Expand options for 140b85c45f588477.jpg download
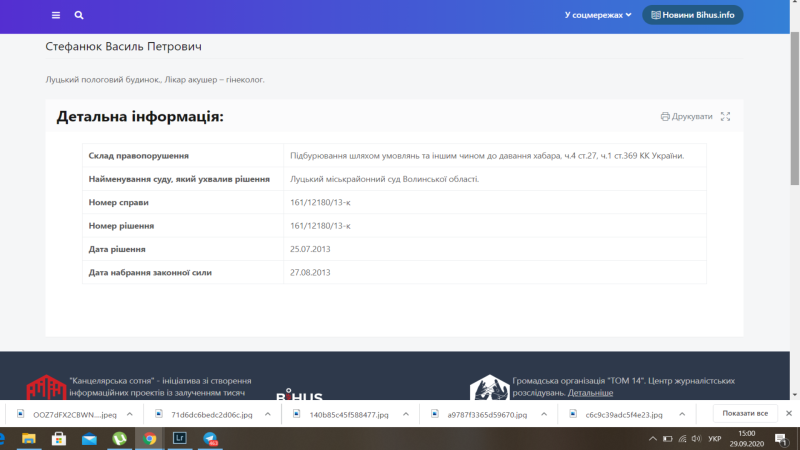 [x=405, y=414]
